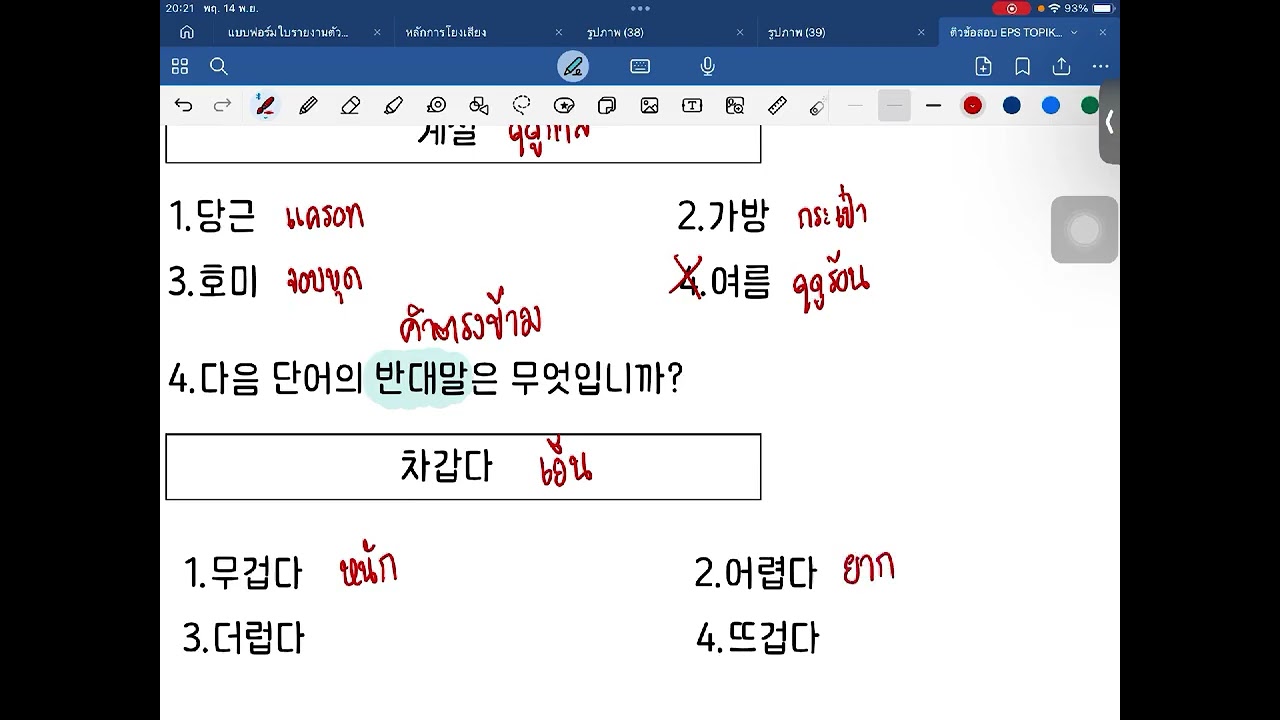
Task: Start audio recording with microphone
Action: pos(707,67)
